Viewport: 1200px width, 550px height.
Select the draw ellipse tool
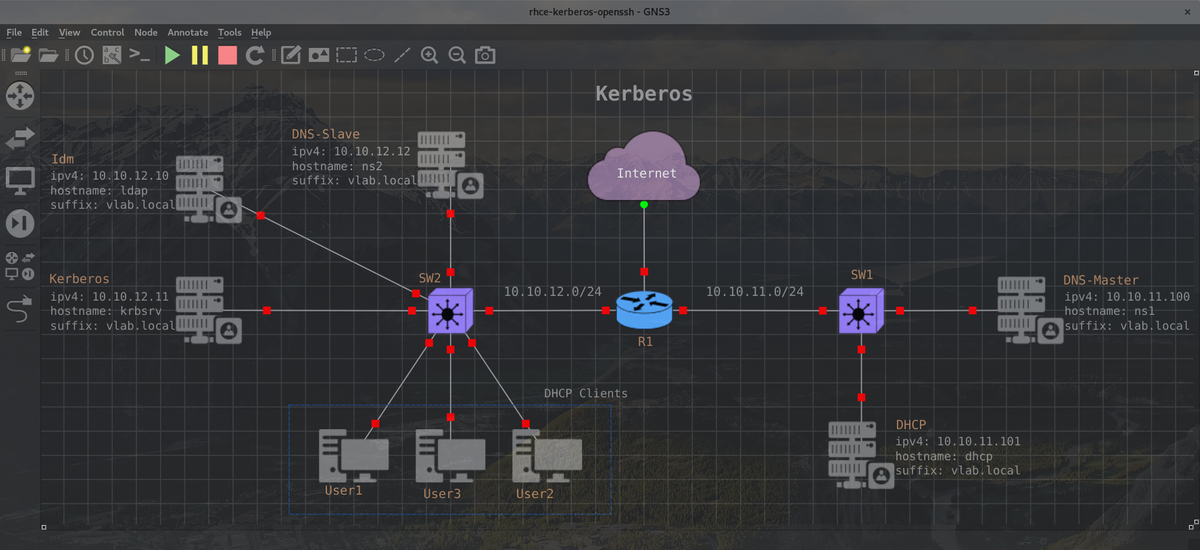375,55
